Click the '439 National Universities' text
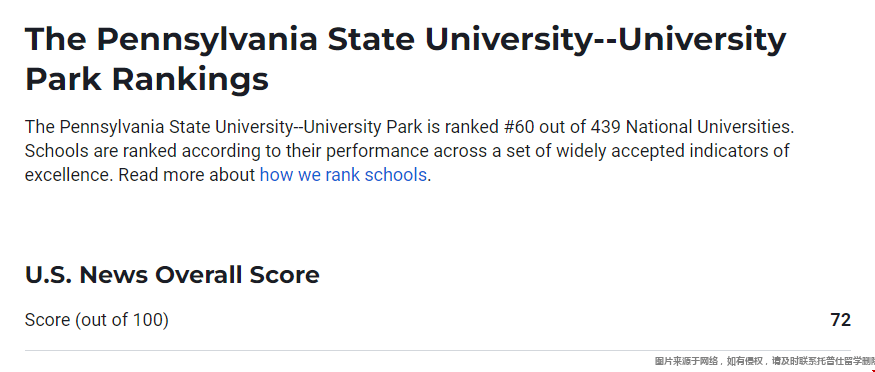Image resolution: width=875 pixels, height=372 pixels. 691,127
